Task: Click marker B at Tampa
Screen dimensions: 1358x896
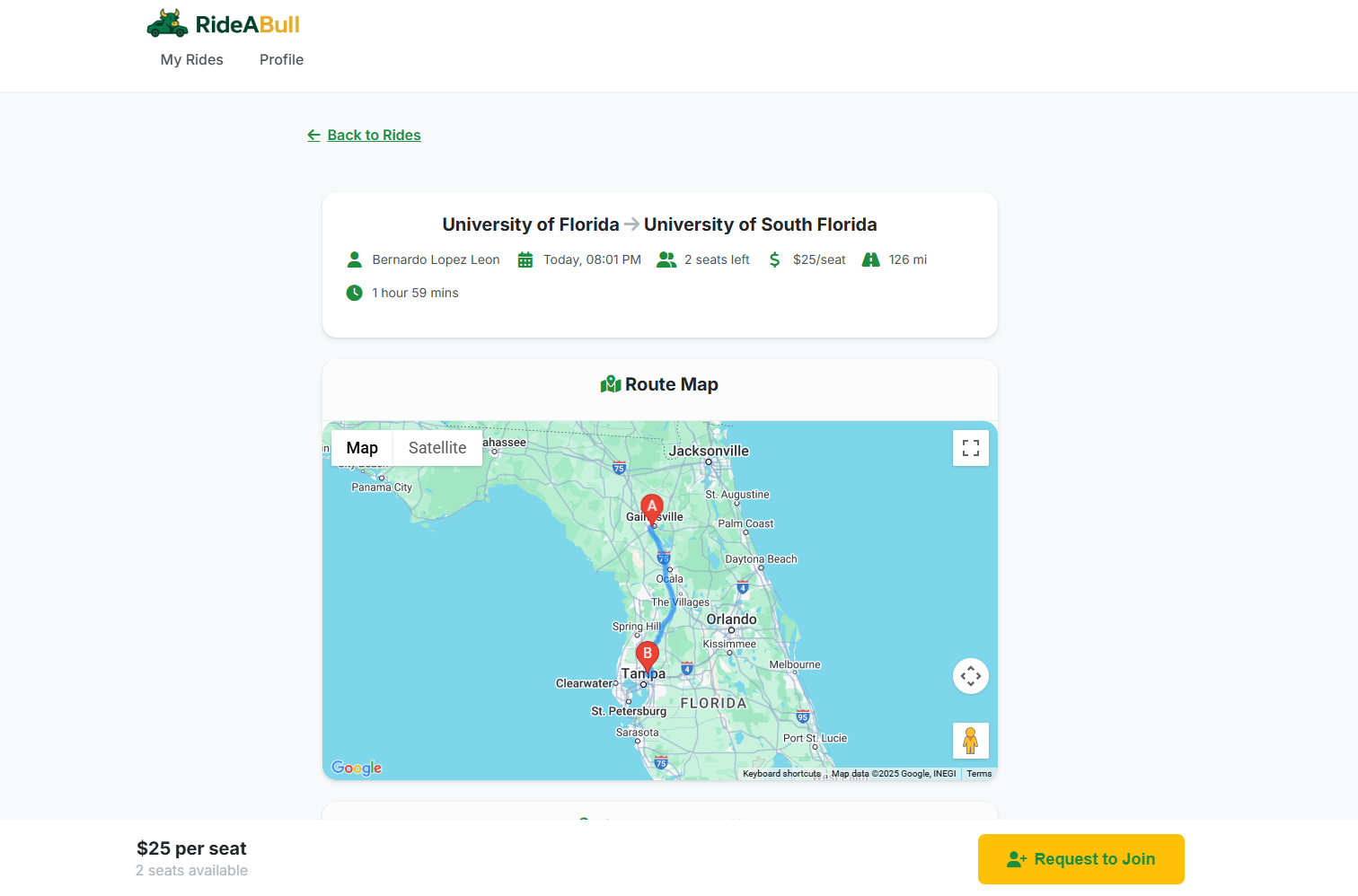Action: click(x=648, y=657)
